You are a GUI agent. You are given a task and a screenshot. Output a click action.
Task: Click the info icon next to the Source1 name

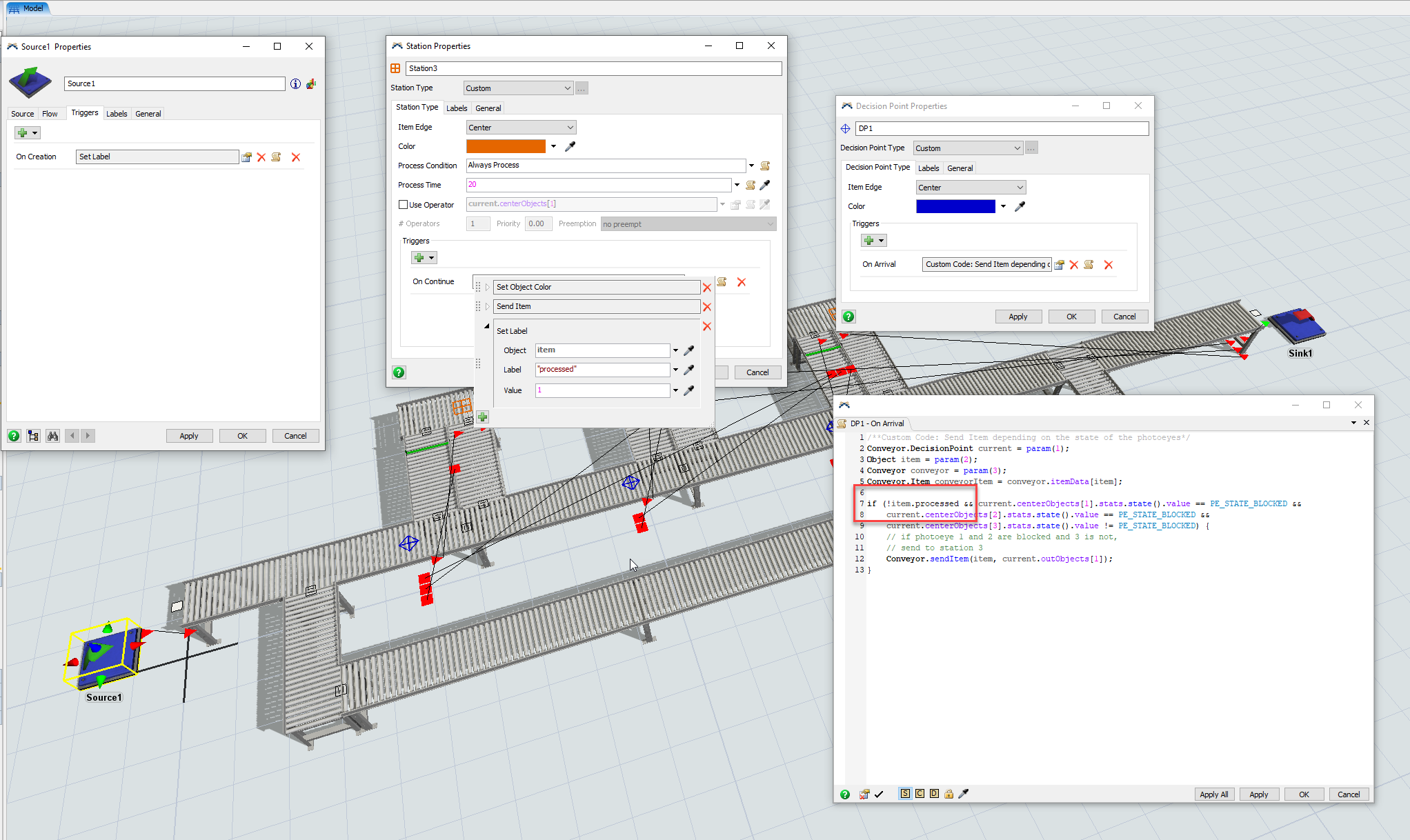click(x=295, y=83)
